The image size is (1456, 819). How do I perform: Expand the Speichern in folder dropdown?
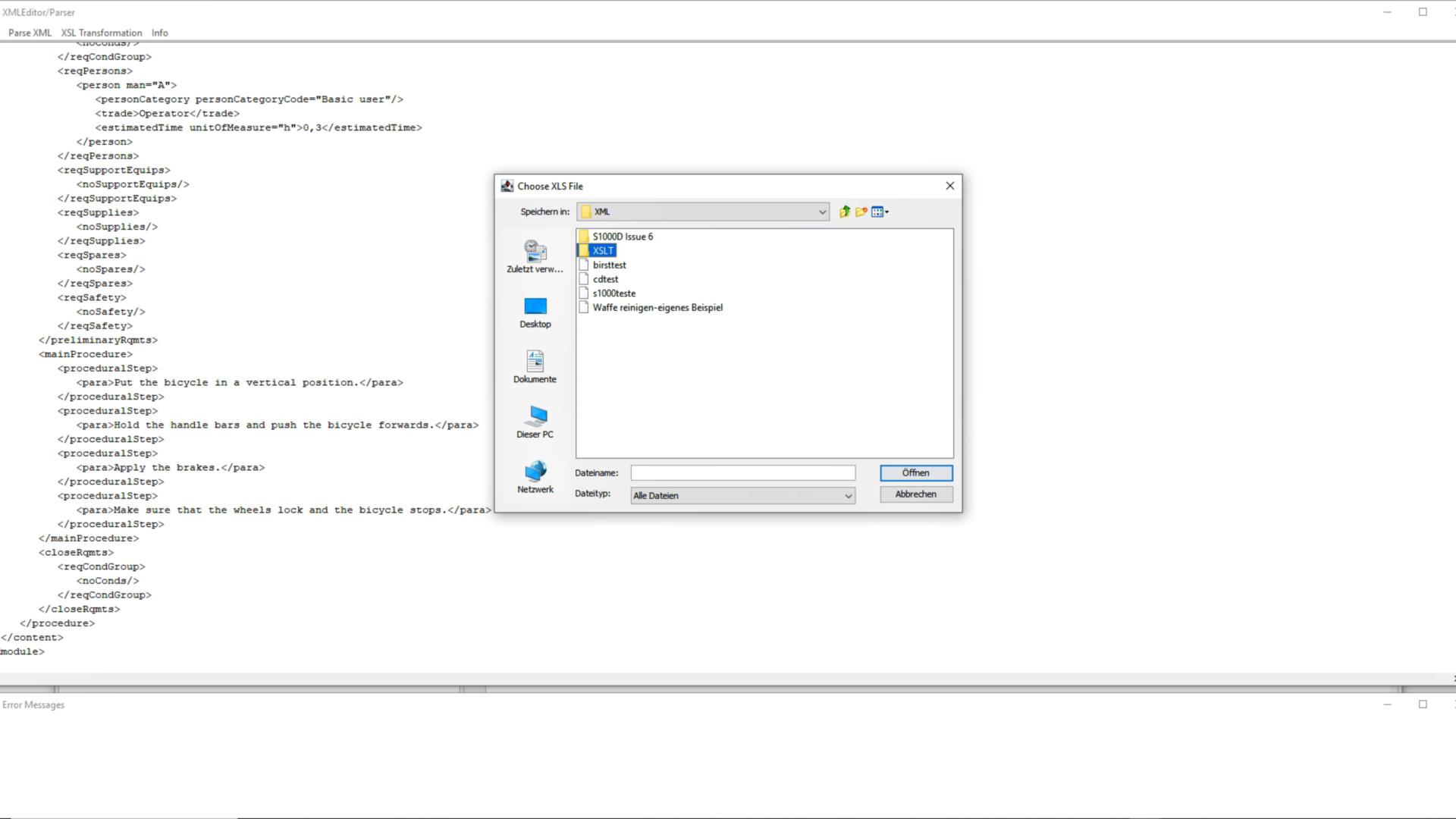(822, 212)
